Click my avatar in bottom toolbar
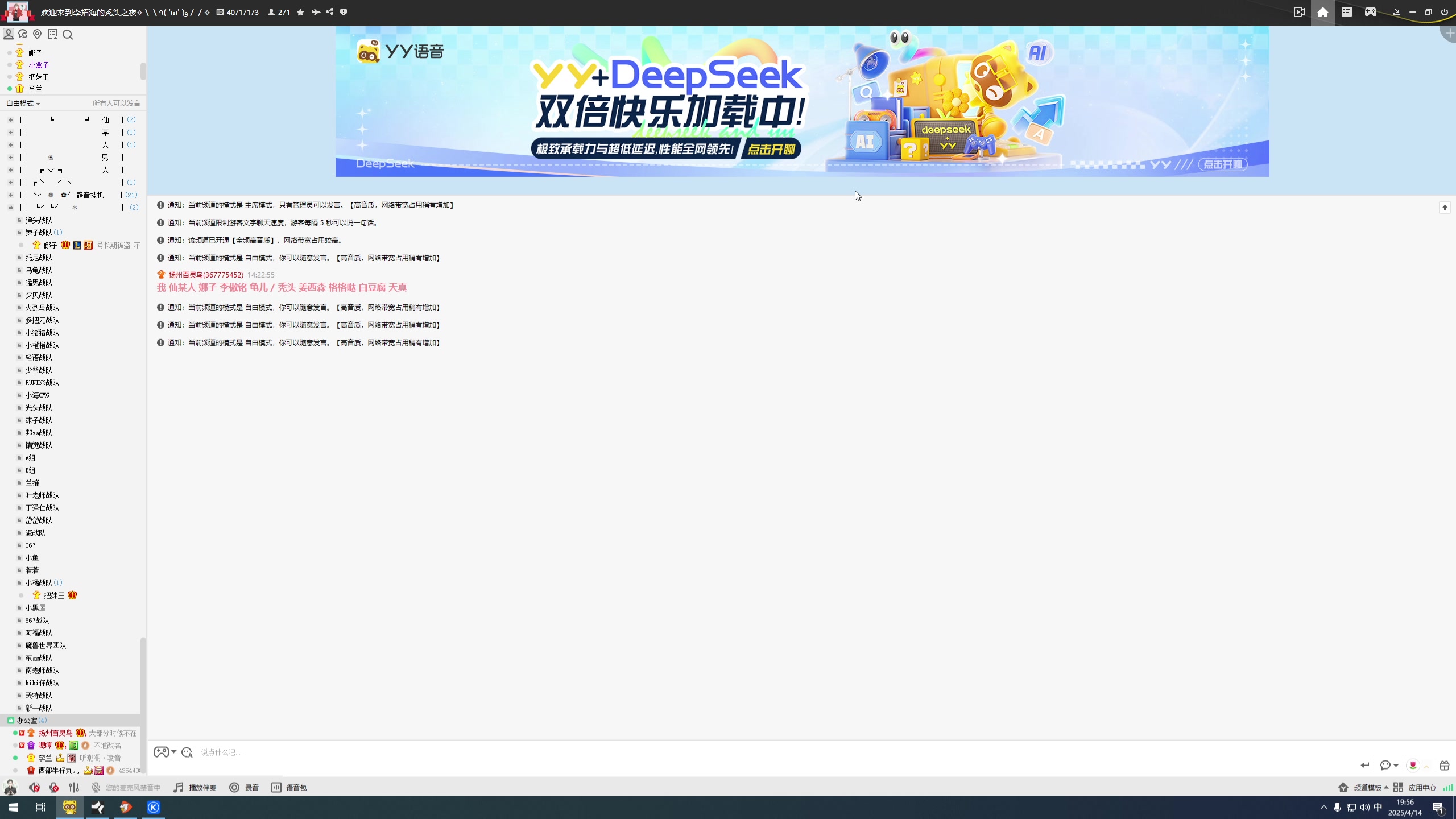 (x=10, y=788)
